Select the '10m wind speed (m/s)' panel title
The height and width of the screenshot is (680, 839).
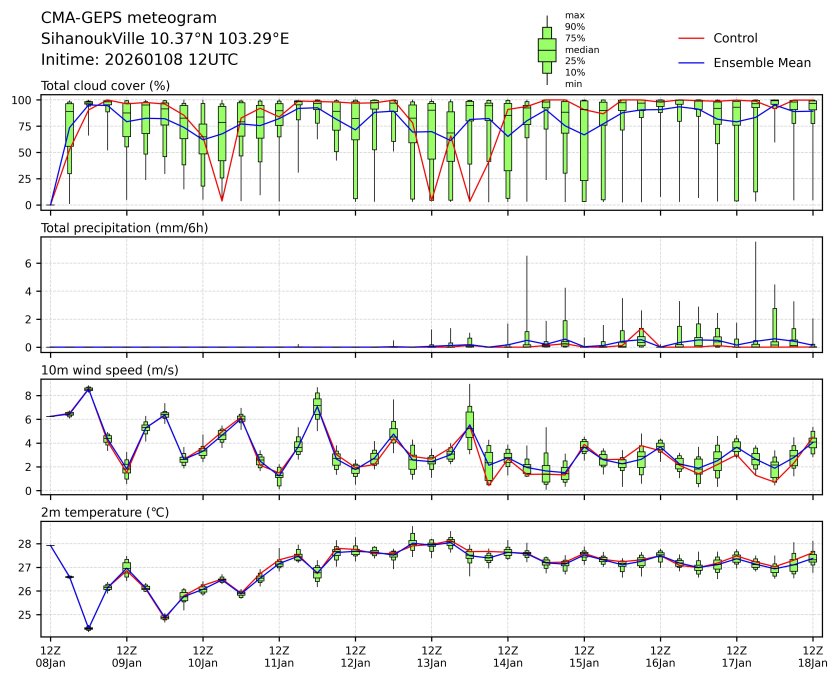click(107, 371)
